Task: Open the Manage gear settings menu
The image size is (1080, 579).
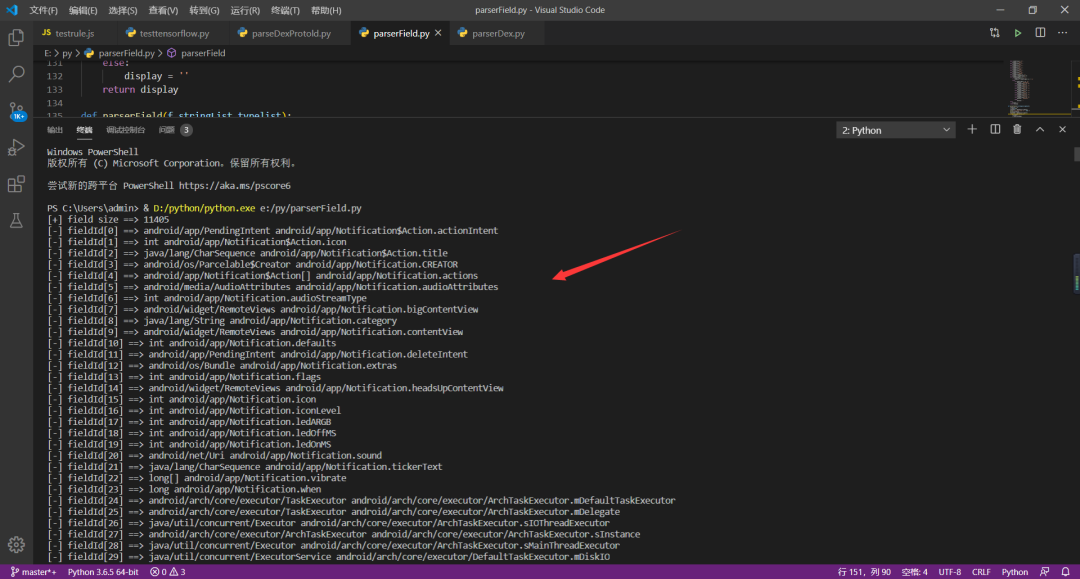Action: pos(16,545)
